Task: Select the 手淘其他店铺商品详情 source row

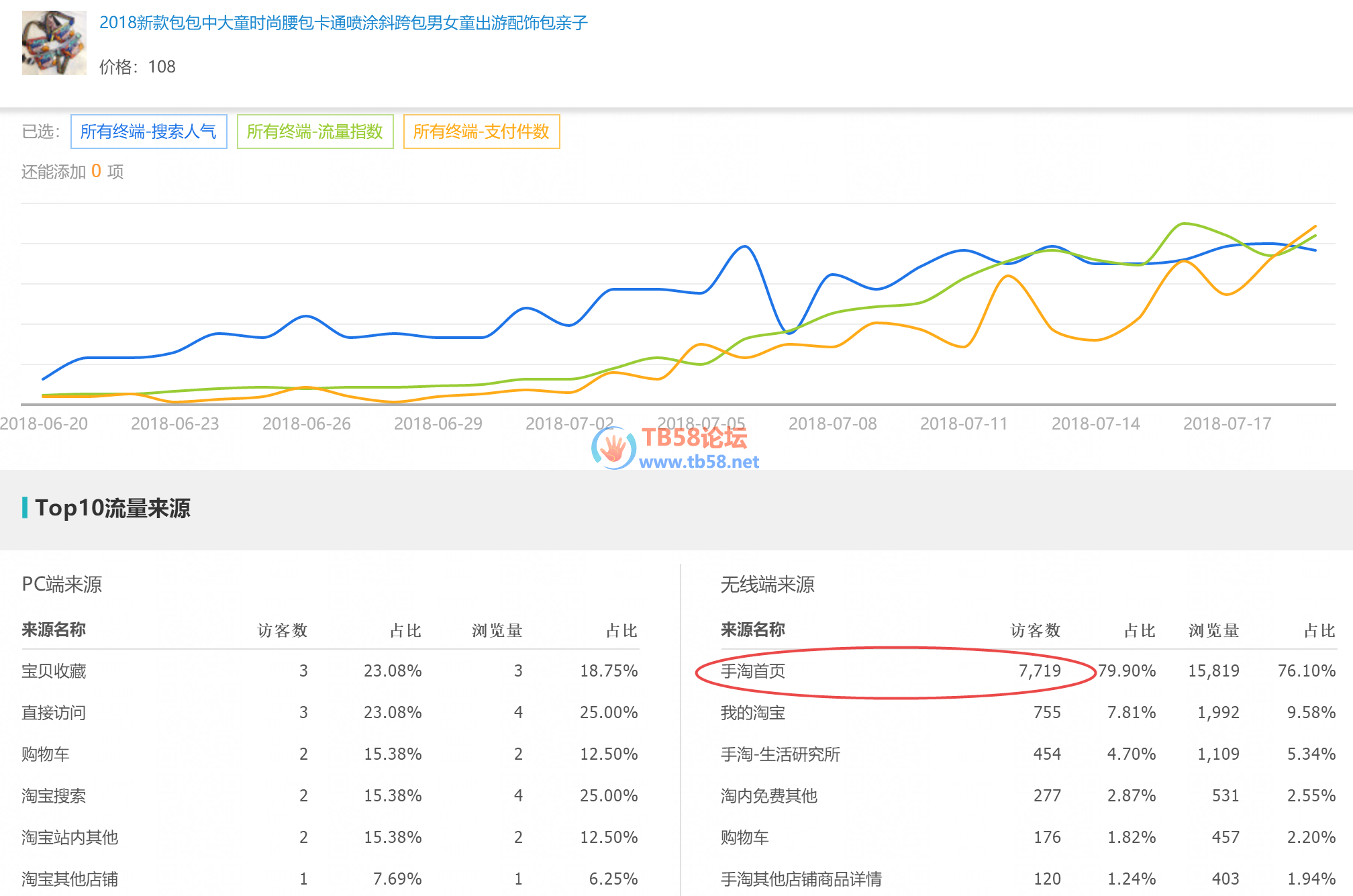Action: coord(1028,879)
